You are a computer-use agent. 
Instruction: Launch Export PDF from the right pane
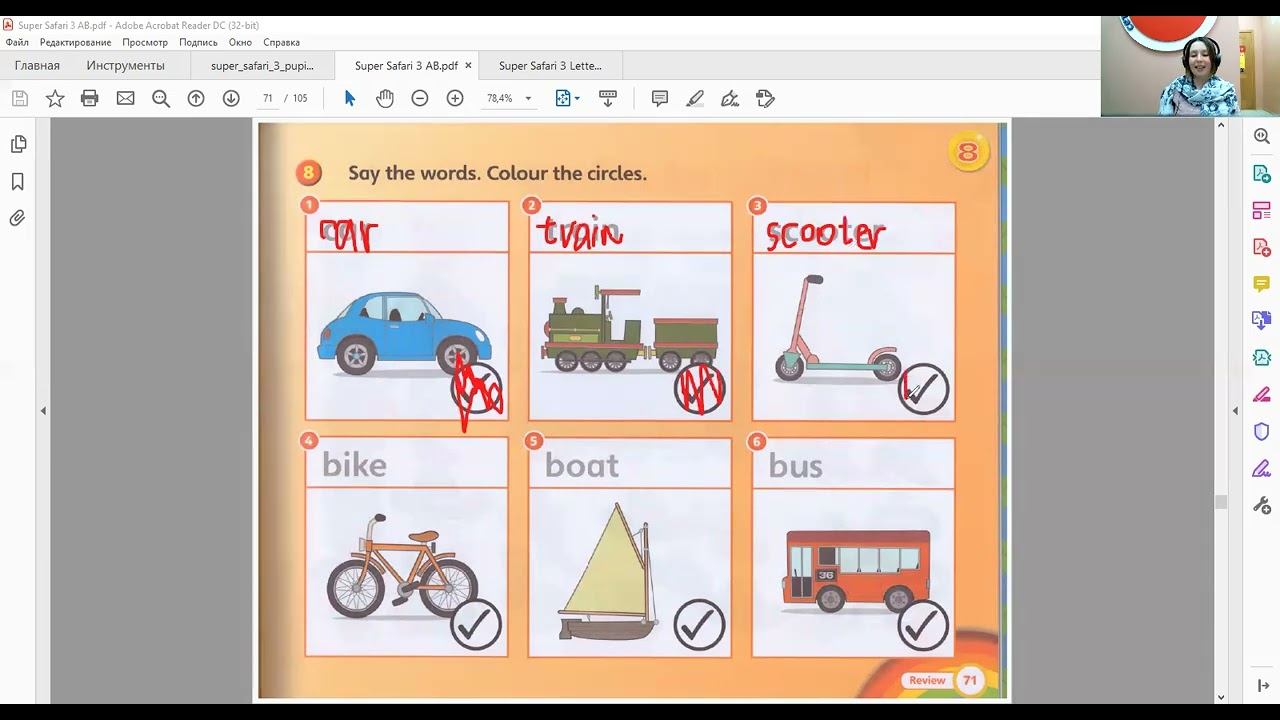1262,173
